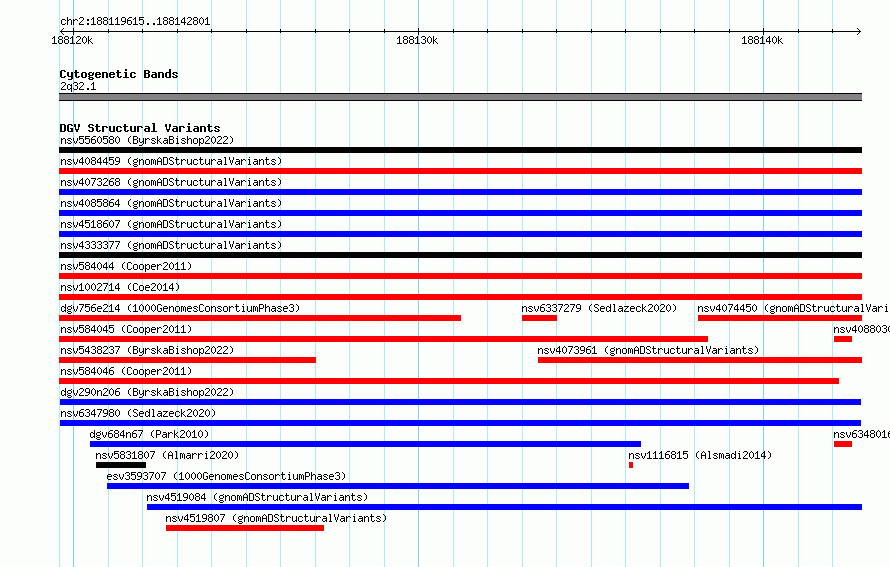This screenshot has height=567, width=890.
Task: Open variant nsv4073961 label
Action: click(x=648, y=350)
